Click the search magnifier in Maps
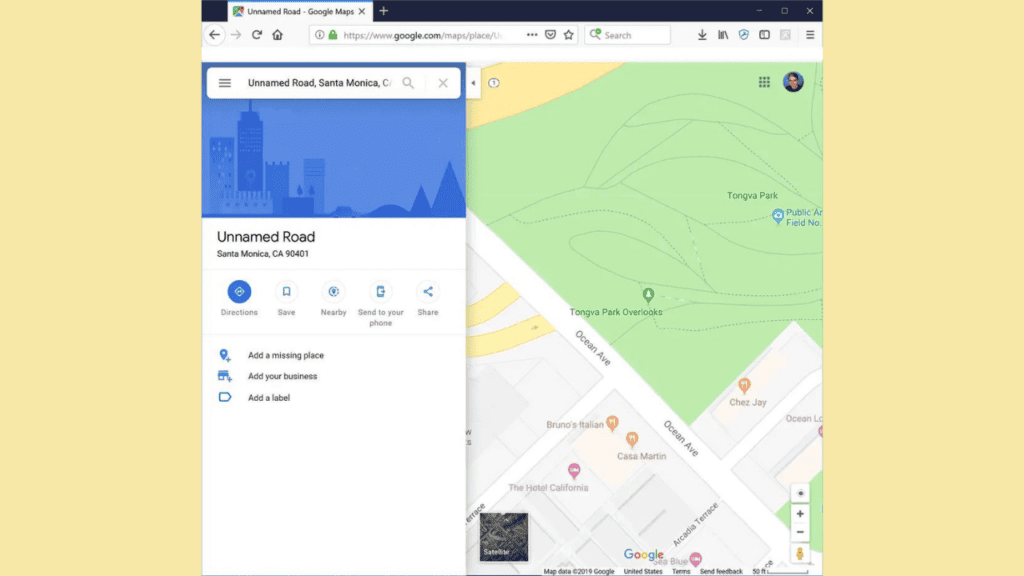The image size is (1024, 576). click(x=408, y=83)
